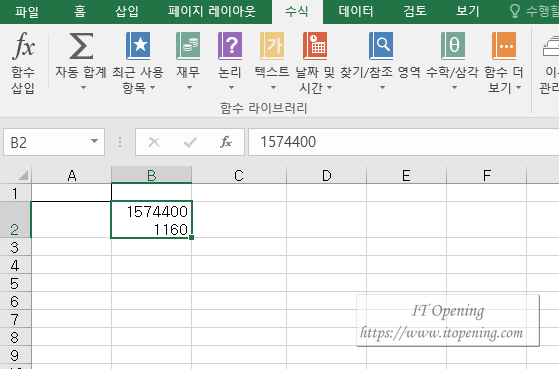The height and width of the screenshot is (369, 559).
Task: Click the fx icon beside the formula bar
Action: (x=226, y=142)
